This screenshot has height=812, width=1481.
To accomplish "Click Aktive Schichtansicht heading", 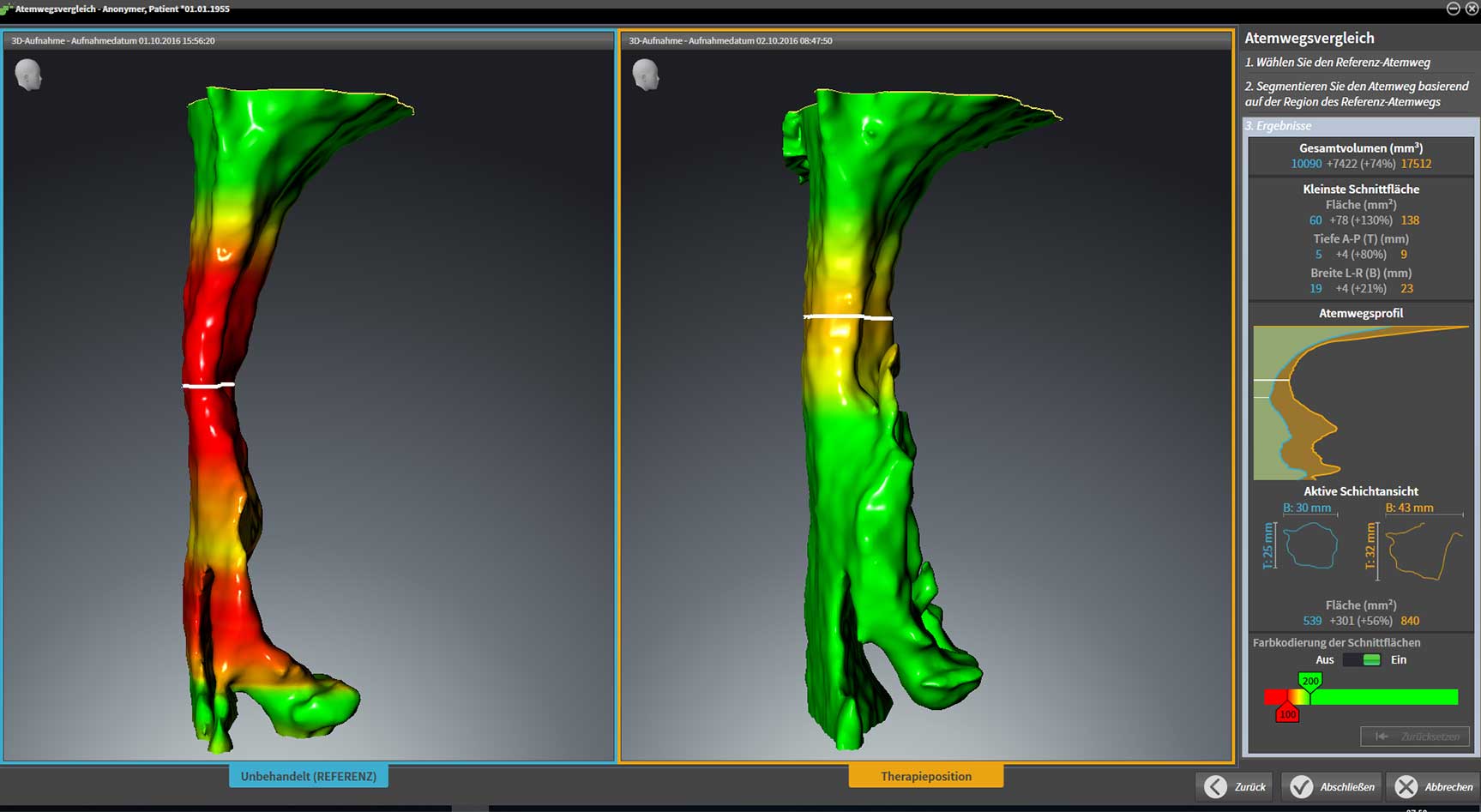I will pyautogui.click(x=1361, y=491).
